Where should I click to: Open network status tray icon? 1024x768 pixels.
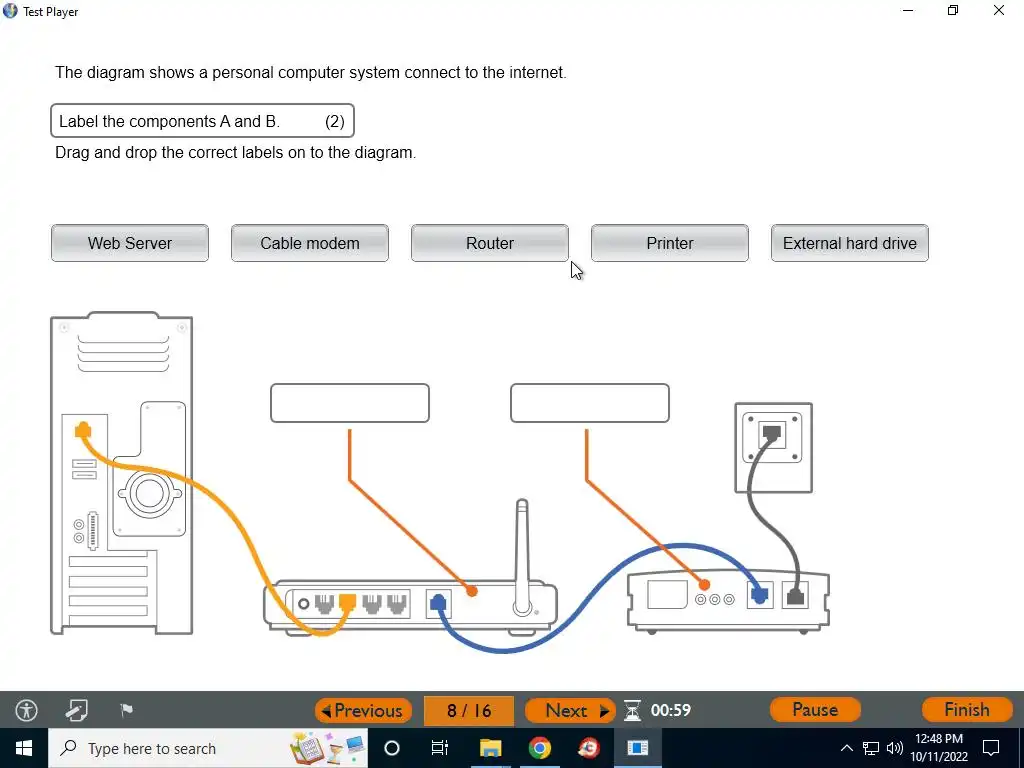click(x=871, y=748)
